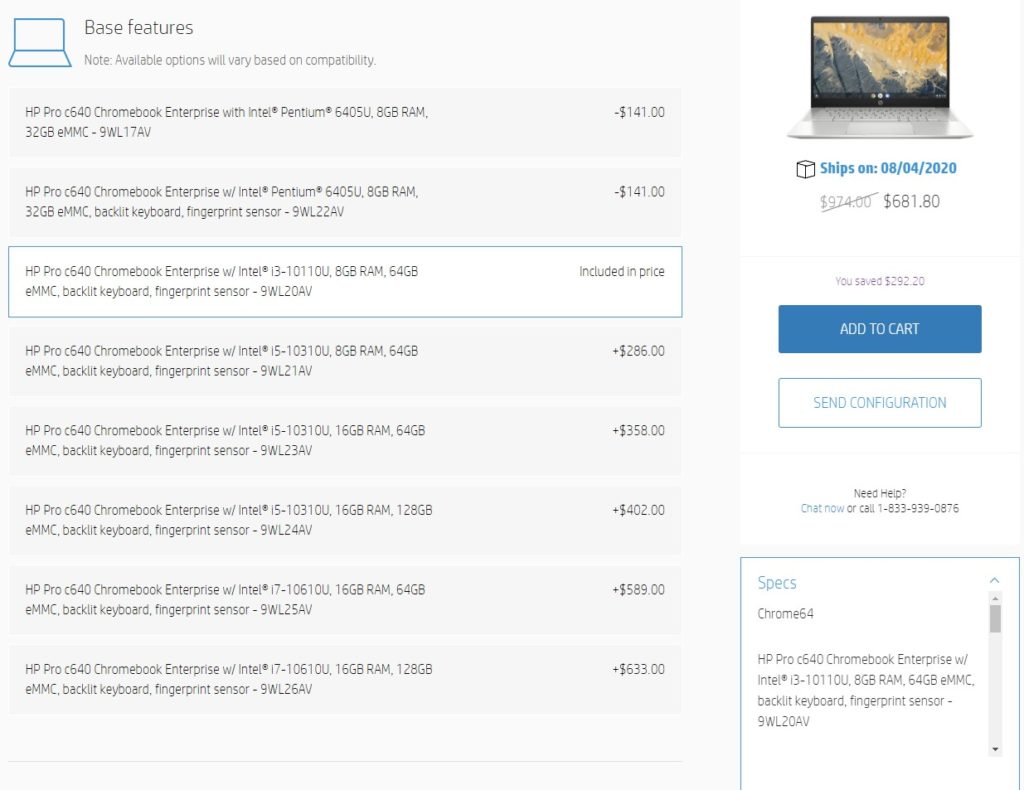Select the Pentium 6405U backlit 9WL22AV option
The height and width of the screenshot is (790, 1024).
[x=345, y=202]
